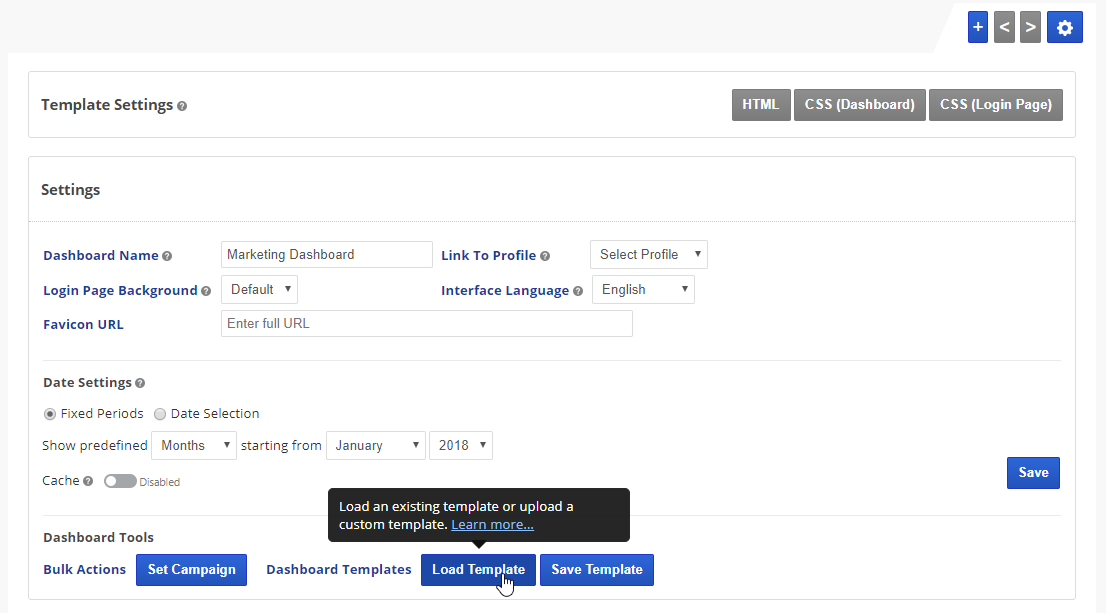
Task: Click help icon next to Template Settings
Action: 182,106
